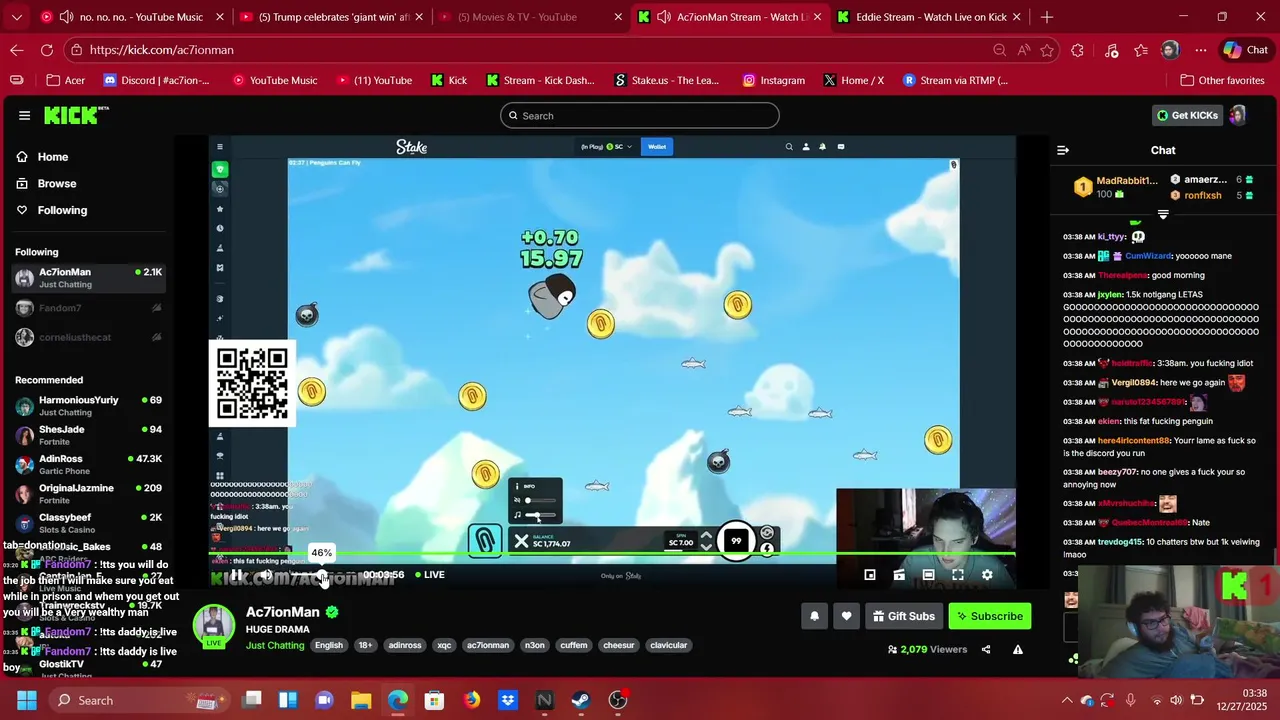Select the xqc tag

[x=444, y=645]
